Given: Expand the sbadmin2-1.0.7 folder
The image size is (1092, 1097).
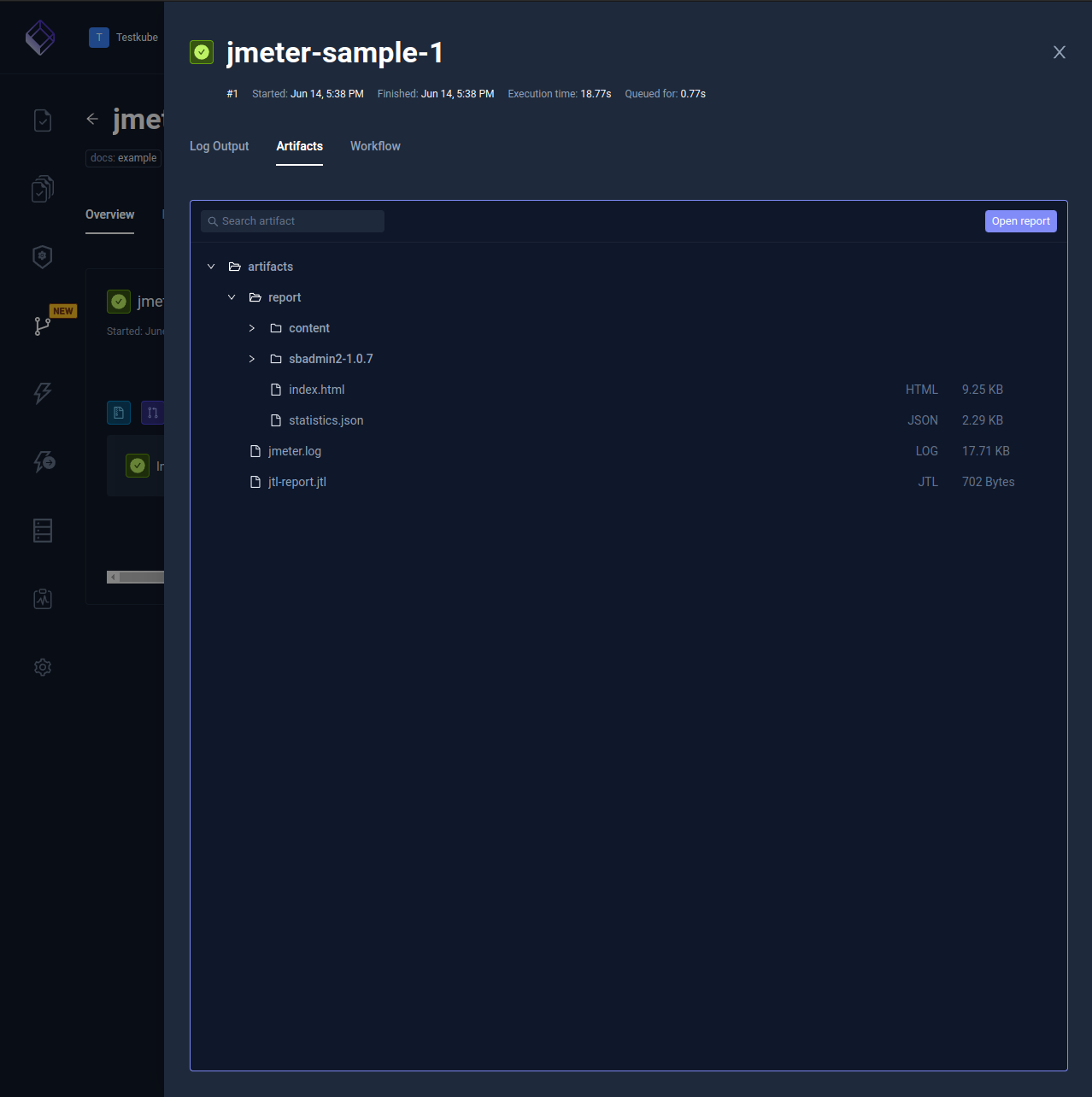Looking at the screenshot, I should 251,359.
